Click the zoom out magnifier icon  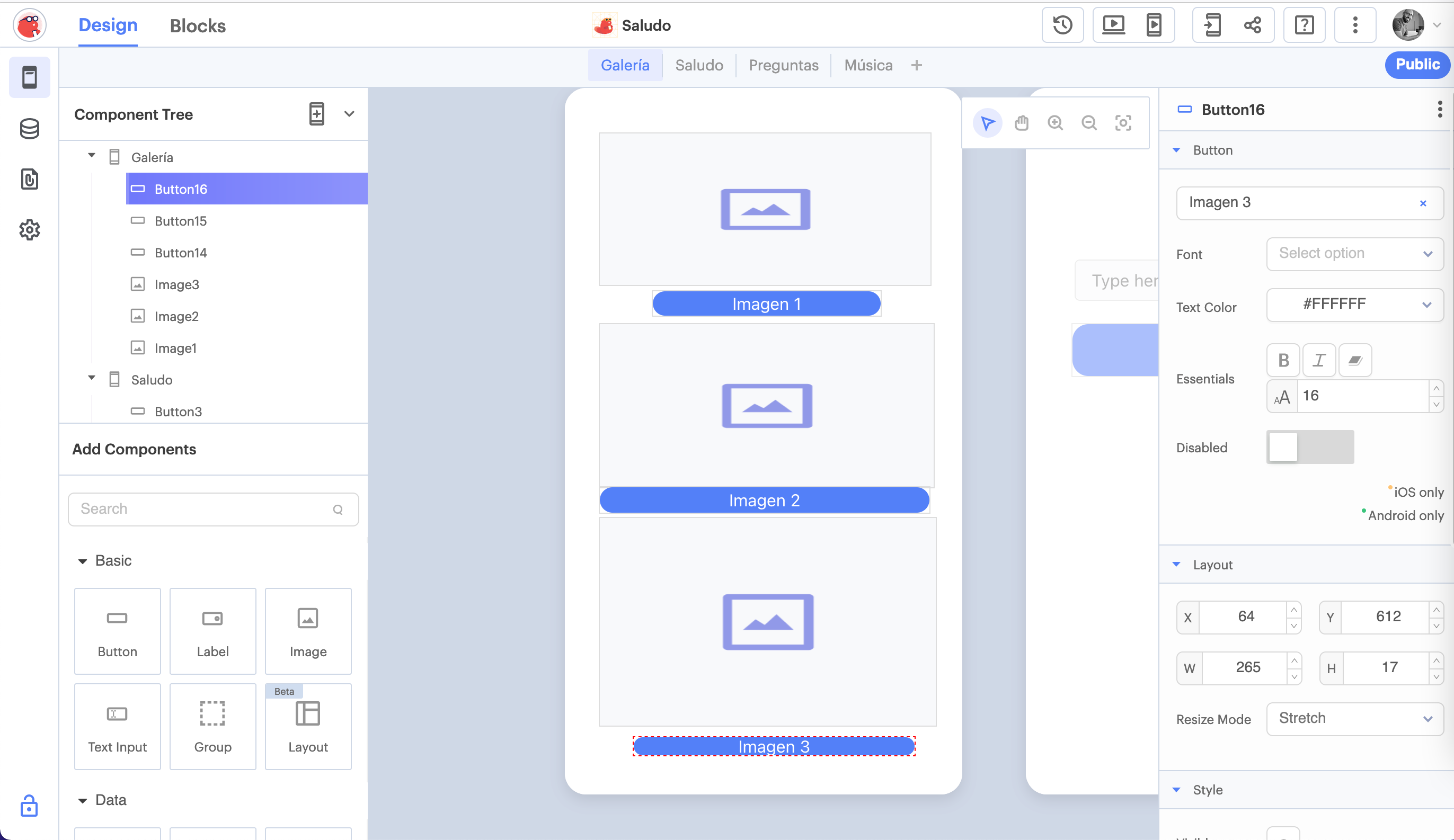pos(1089,123)
